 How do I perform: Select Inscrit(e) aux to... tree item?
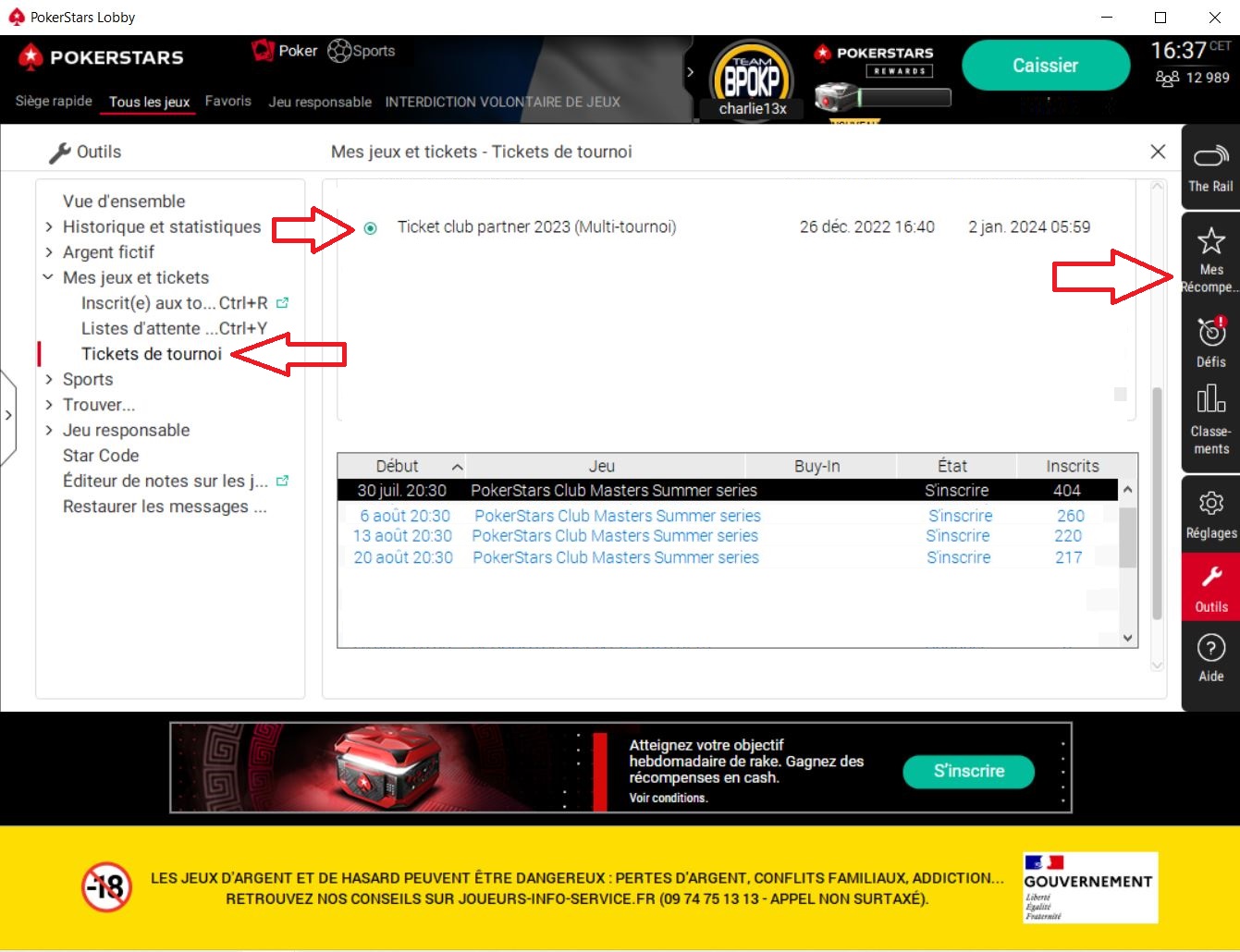[174, 302]
